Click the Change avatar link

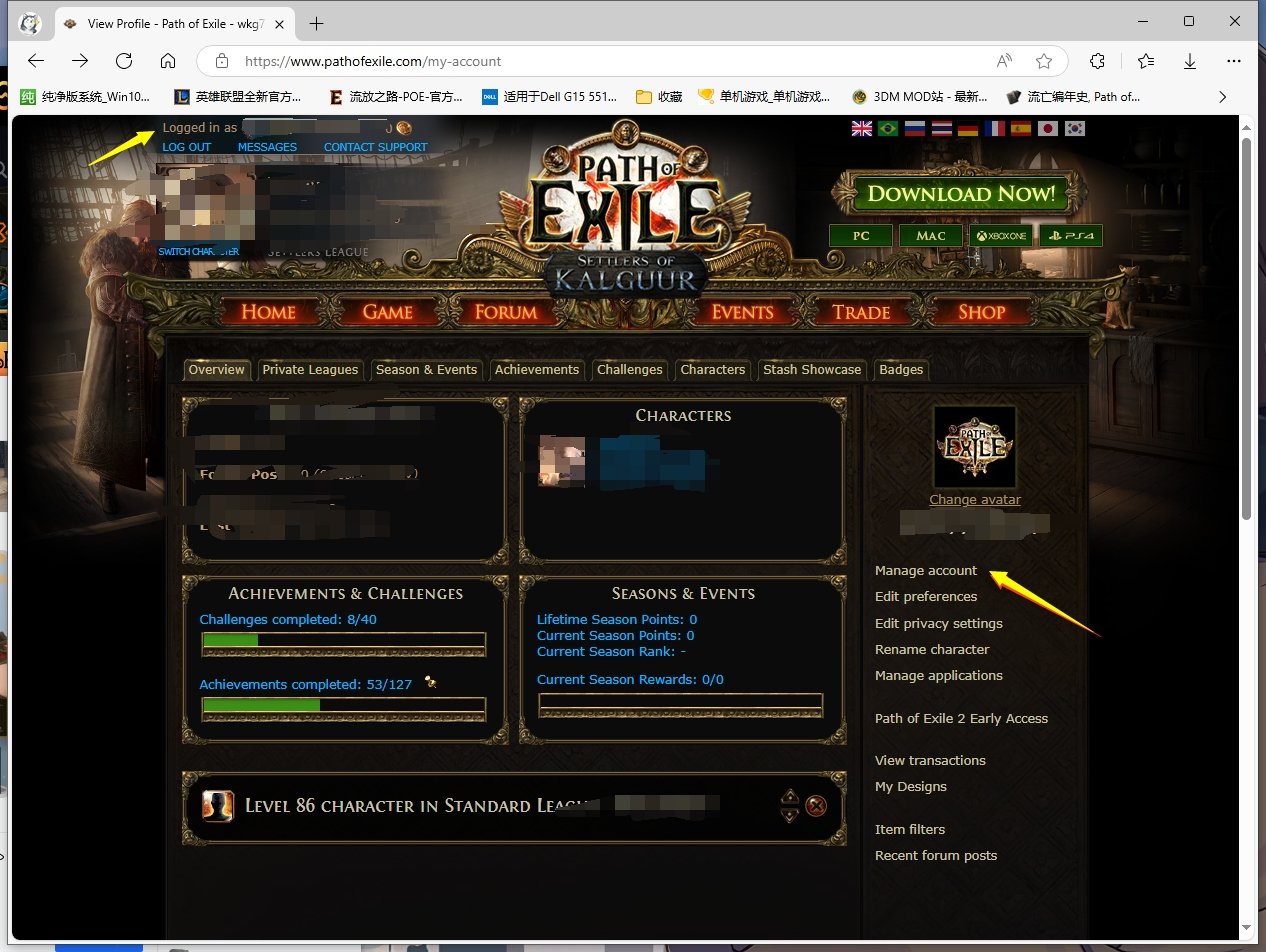point(975,500)
